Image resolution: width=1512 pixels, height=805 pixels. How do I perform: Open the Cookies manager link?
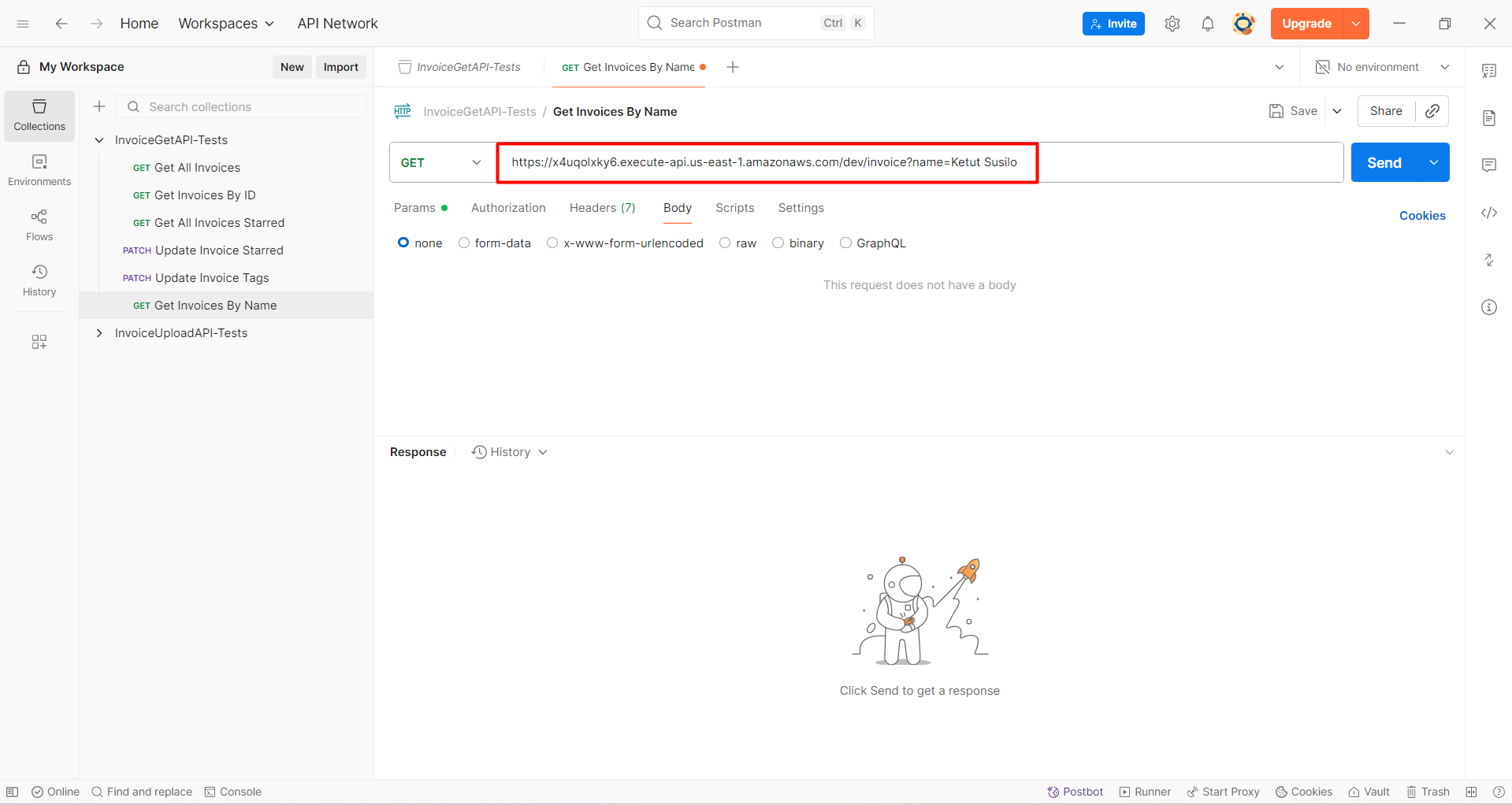point(1422,215)
